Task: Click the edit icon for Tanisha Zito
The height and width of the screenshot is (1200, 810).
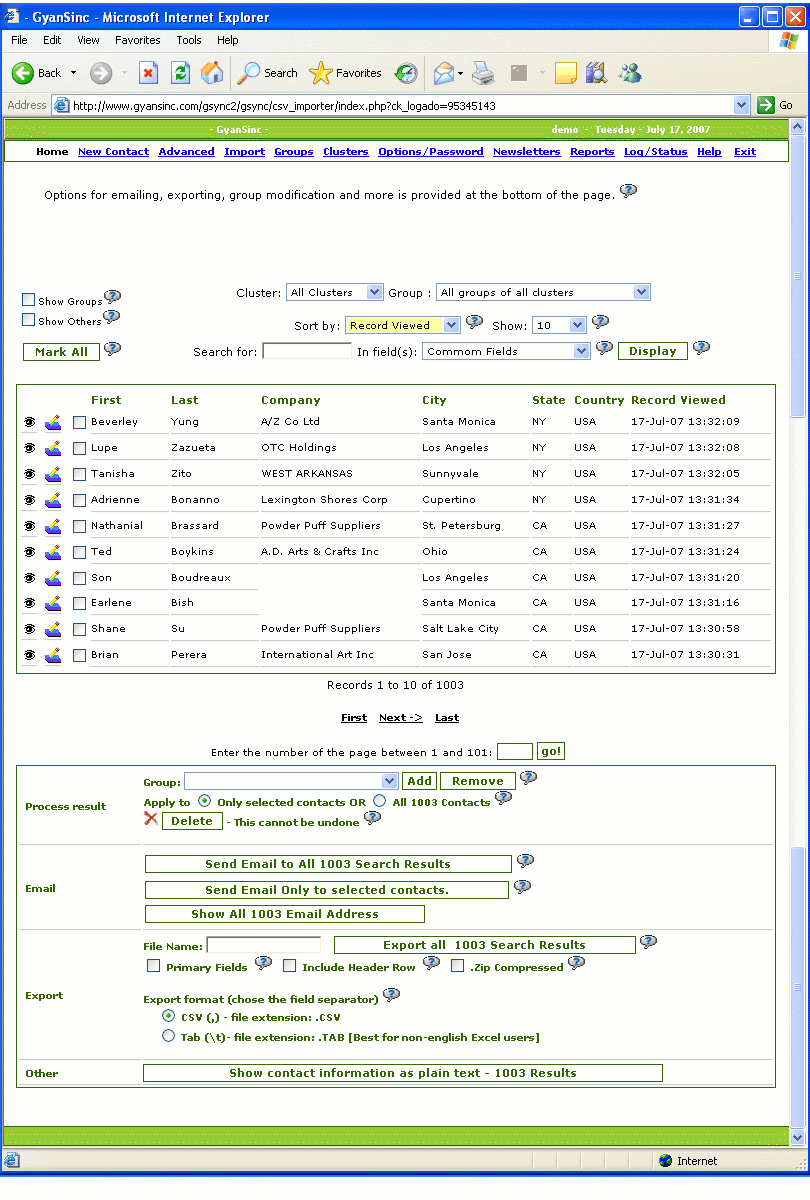Action: pyautogui.click(x=53, y=474)
